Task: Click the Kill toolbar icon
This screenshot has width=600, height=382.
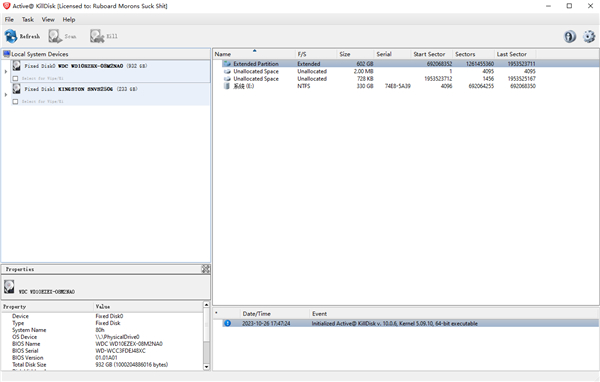Action: [x=97, y=36]
